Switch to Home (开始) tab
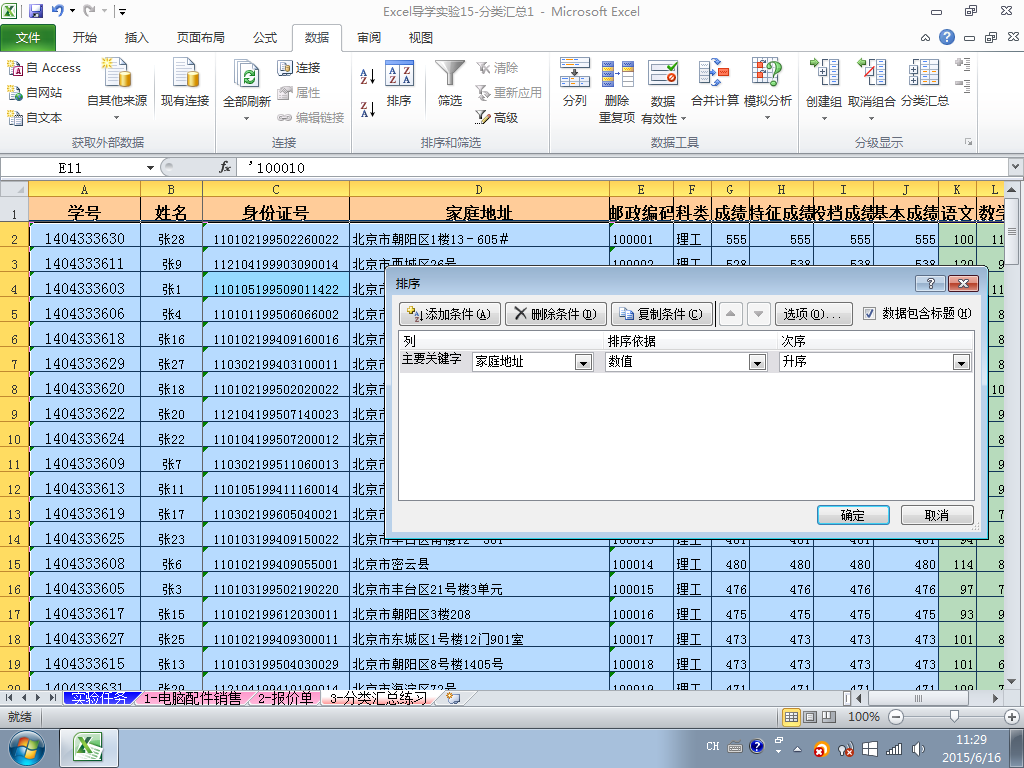 point(85,38)
